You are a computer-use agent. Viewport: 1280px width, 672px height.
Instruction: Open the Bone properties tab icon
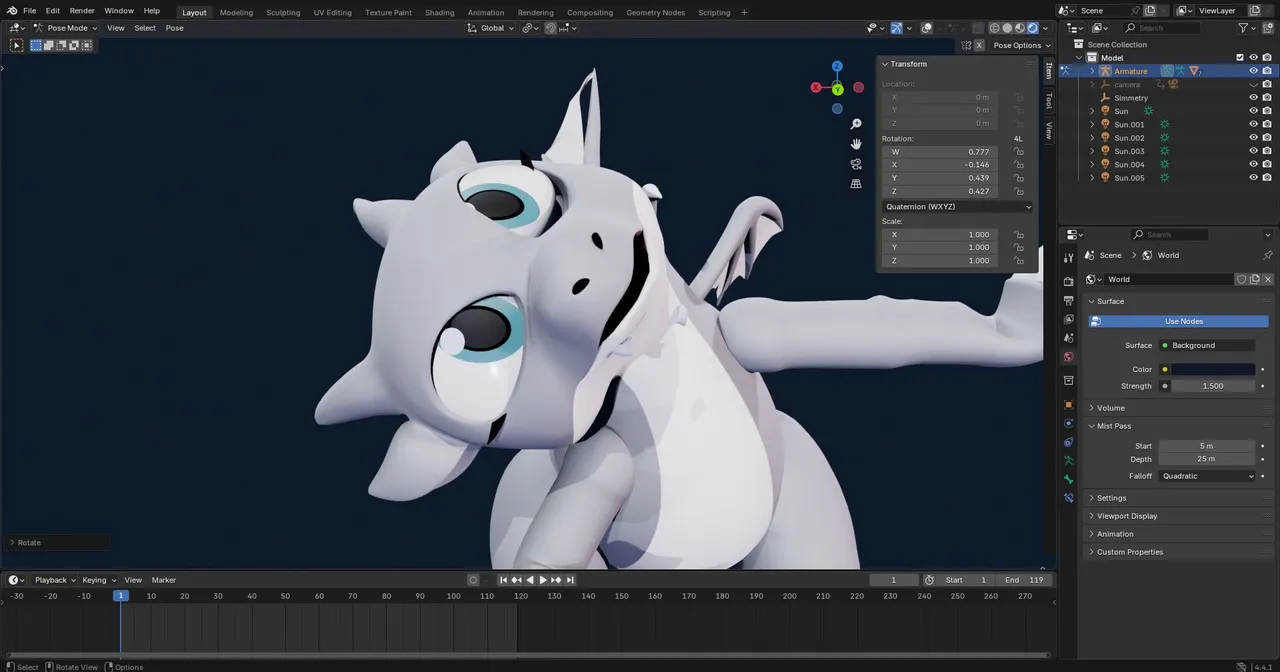click(x=1068, y=479)
